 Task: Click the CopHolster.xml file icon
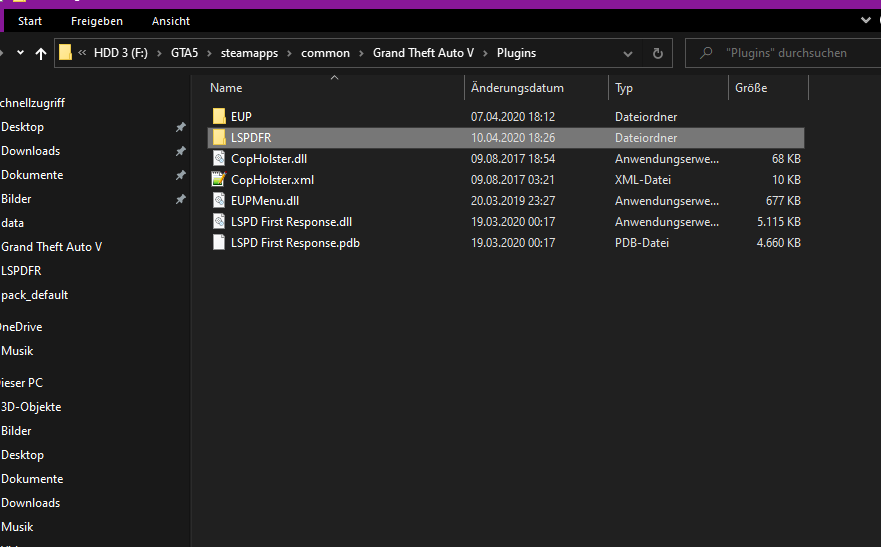pos(219,180)
